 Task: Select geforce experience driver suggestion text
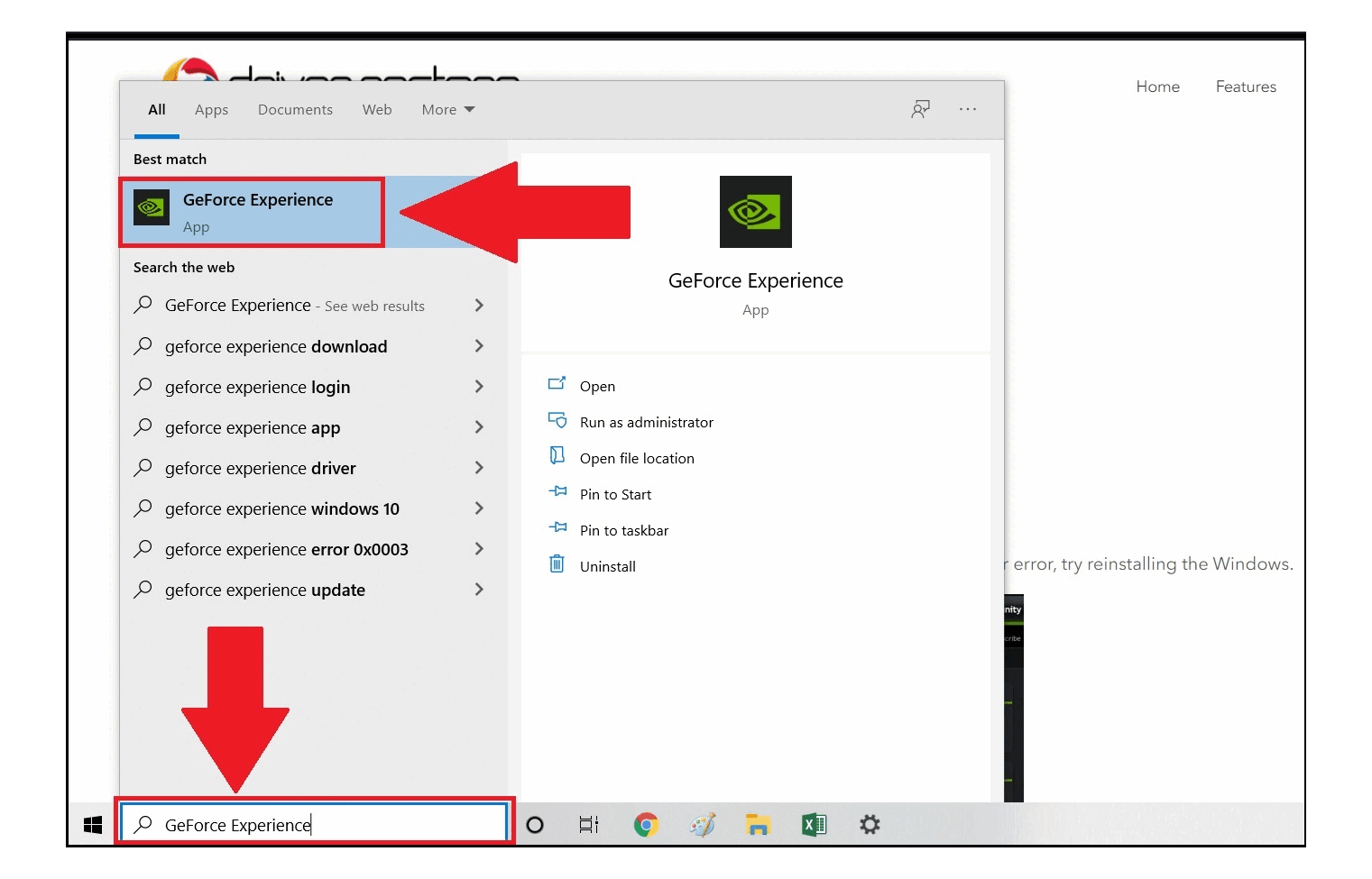[260, 469]
